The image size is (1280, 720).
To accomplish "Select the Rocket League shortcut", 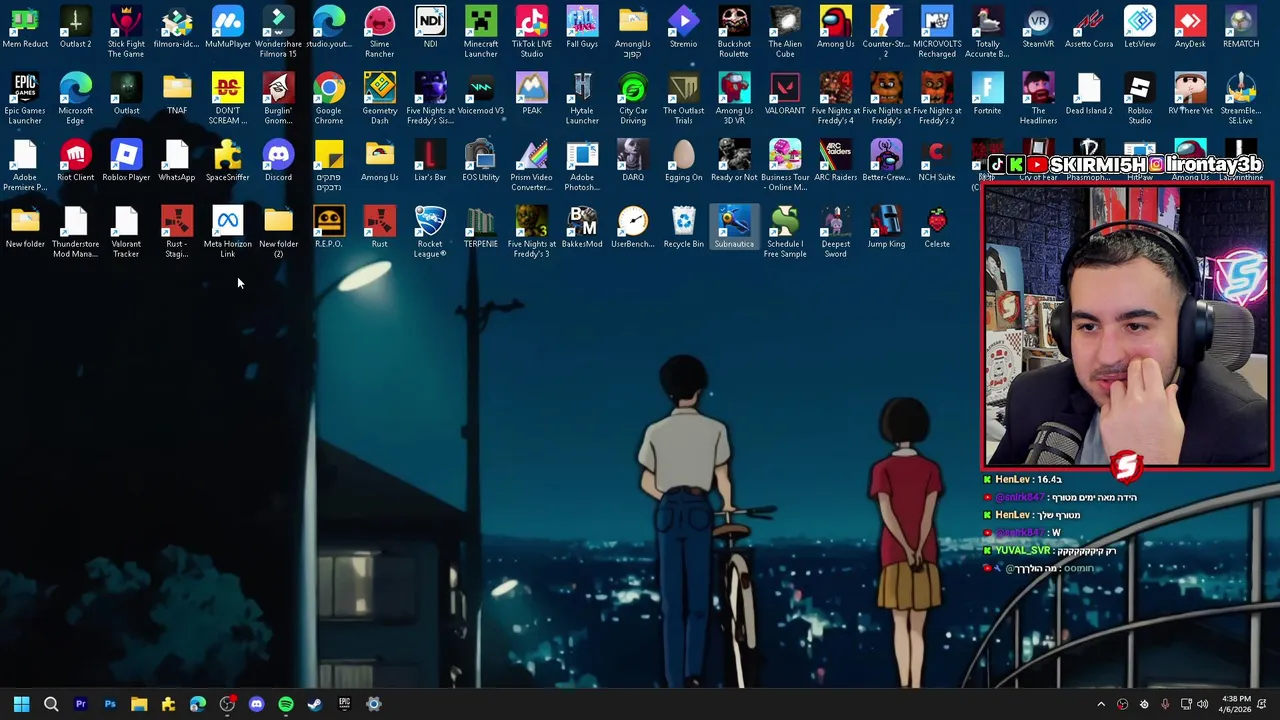I will [430, 232].
